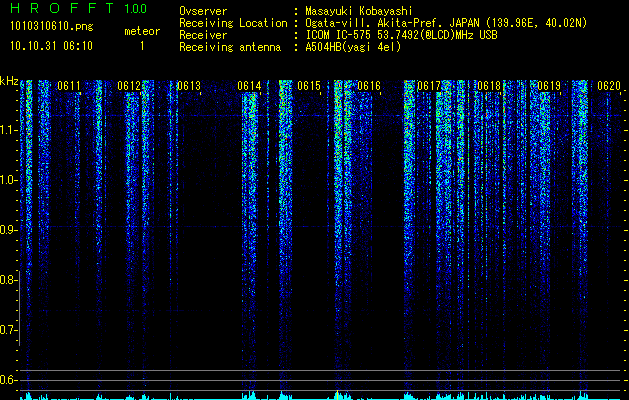Click the 'Receiver' field label
629x400 pixels.
click(x=203, y=35)
